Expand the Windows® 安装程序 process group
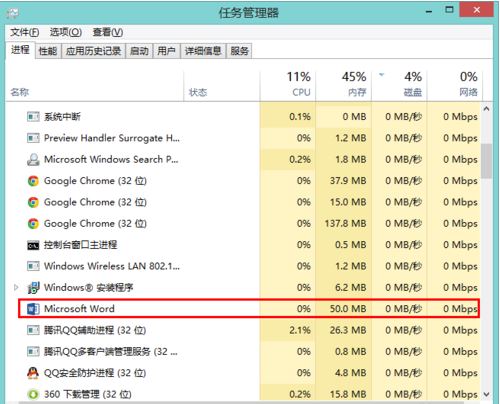Viewport: 500px width, 404px height. (x=16, y=287)
